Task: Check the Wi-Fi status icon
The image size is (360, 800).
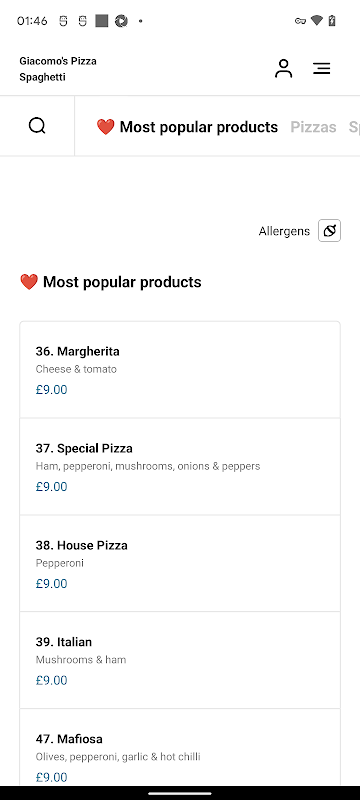Action: click(317, 20)
